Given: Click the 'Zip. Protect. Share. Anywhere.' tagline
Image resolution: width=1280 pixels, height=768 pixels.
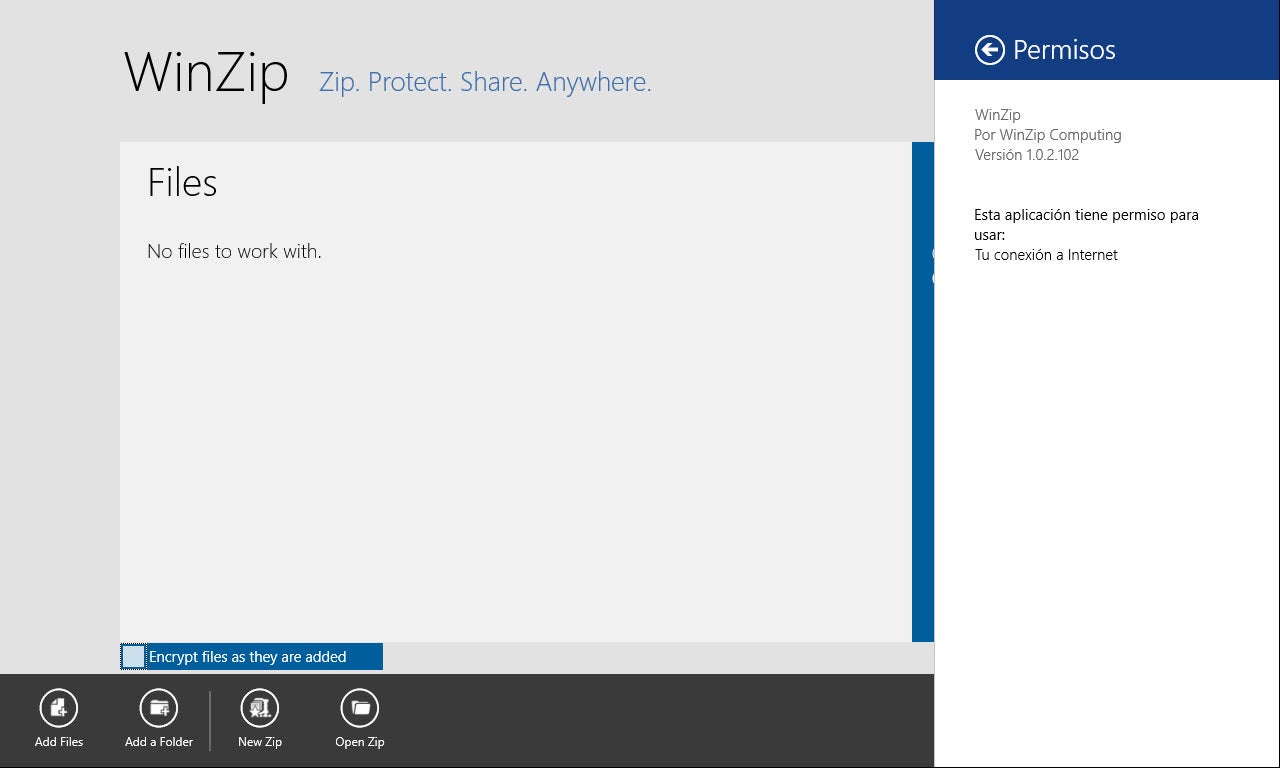Looking at the screenshot, I should pyautogui.click(x=485, y=82).
